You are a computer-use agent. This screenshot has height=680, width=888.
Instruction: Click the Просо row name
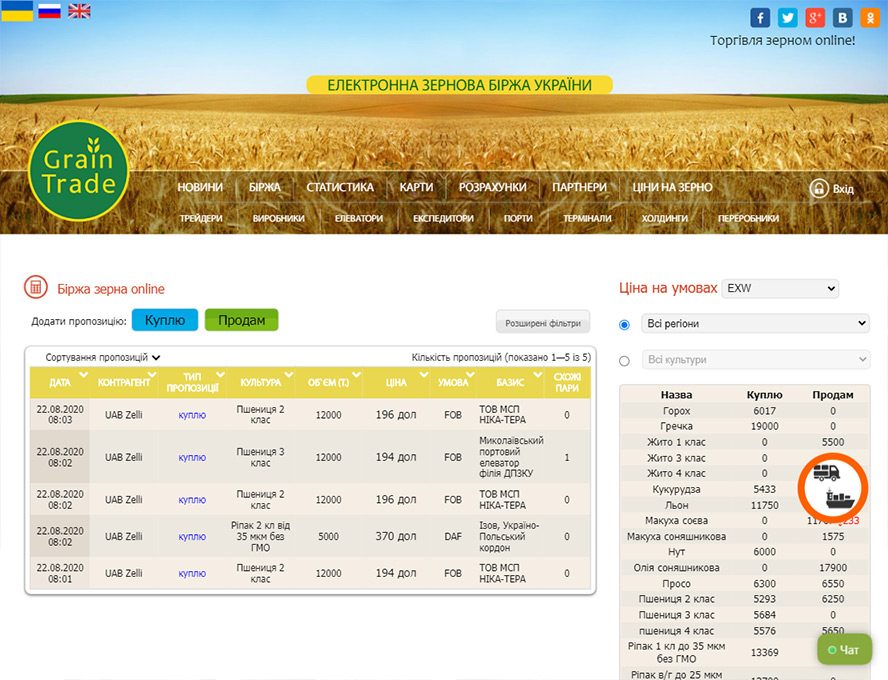(676, 584)
